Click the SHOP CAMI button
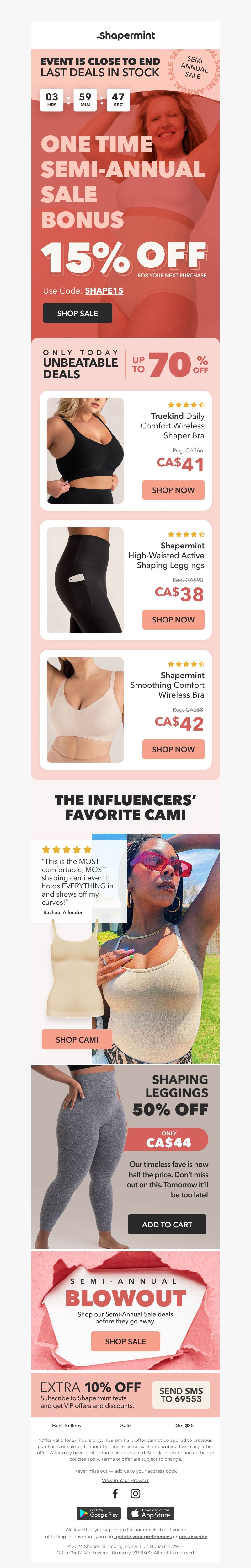 click(77, 1040)
